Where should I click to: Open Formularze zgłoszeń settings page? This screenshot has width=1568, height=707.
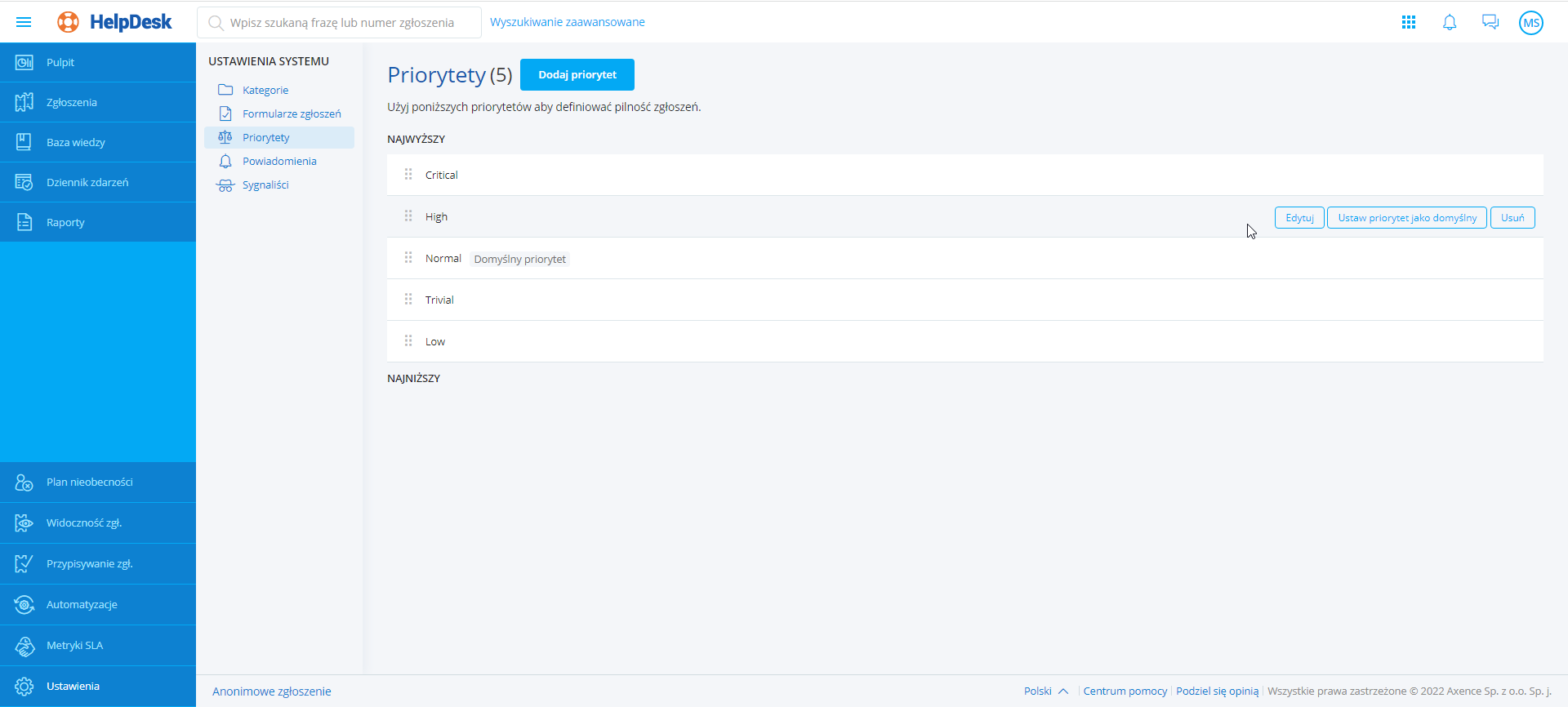pos(292,113)
